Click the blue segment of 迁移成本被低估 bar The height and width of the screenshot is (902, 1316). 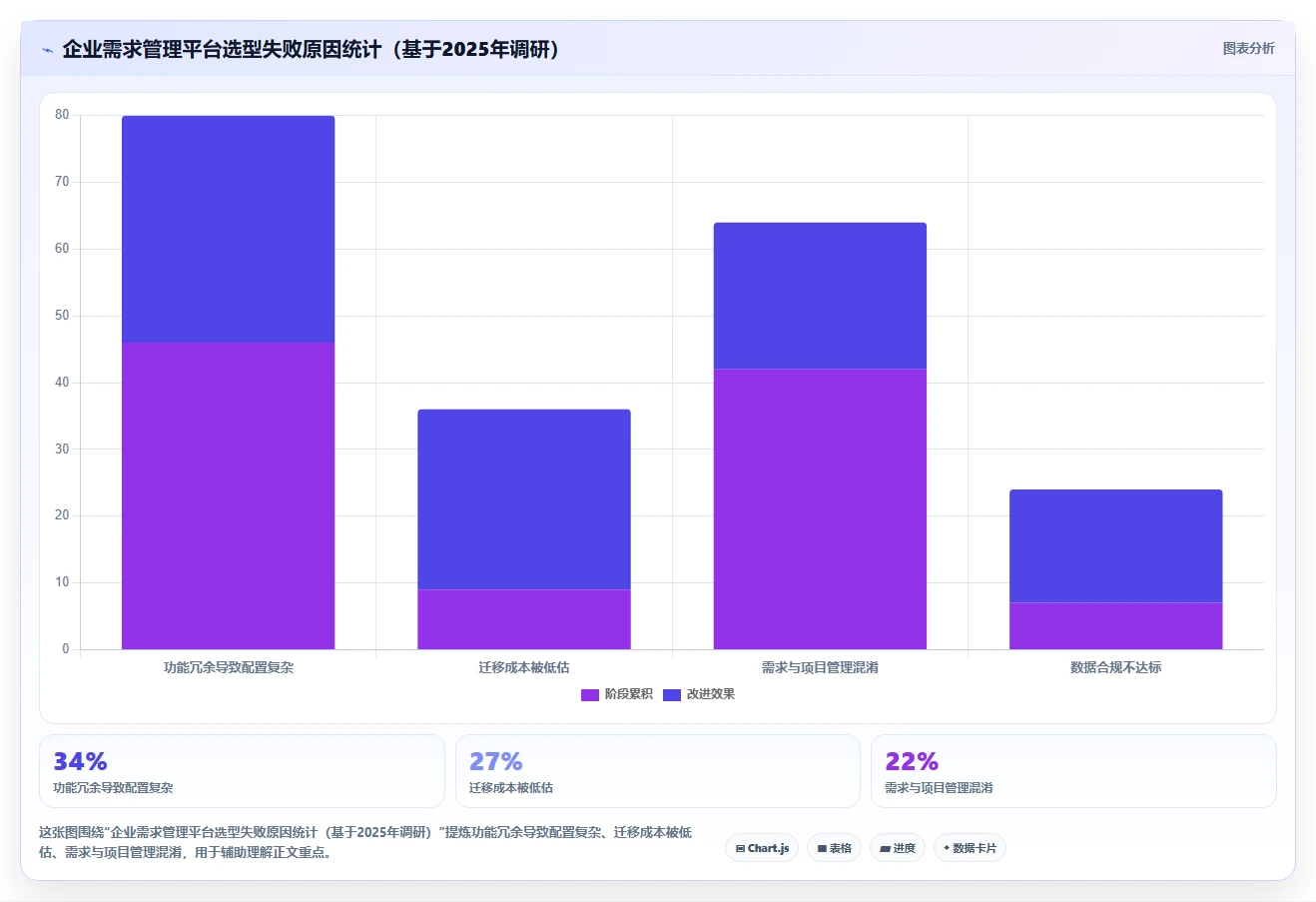(x=524, y=499)
